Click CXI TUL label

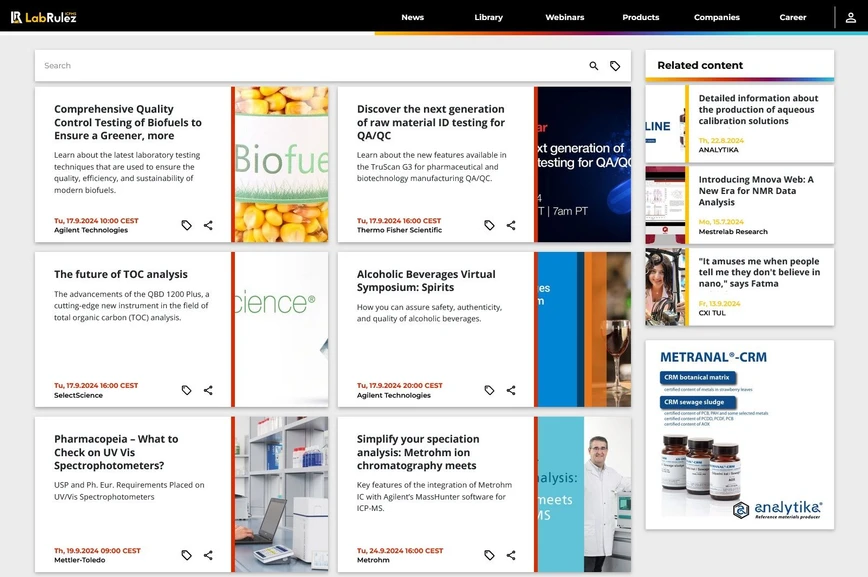click(711, 313)
